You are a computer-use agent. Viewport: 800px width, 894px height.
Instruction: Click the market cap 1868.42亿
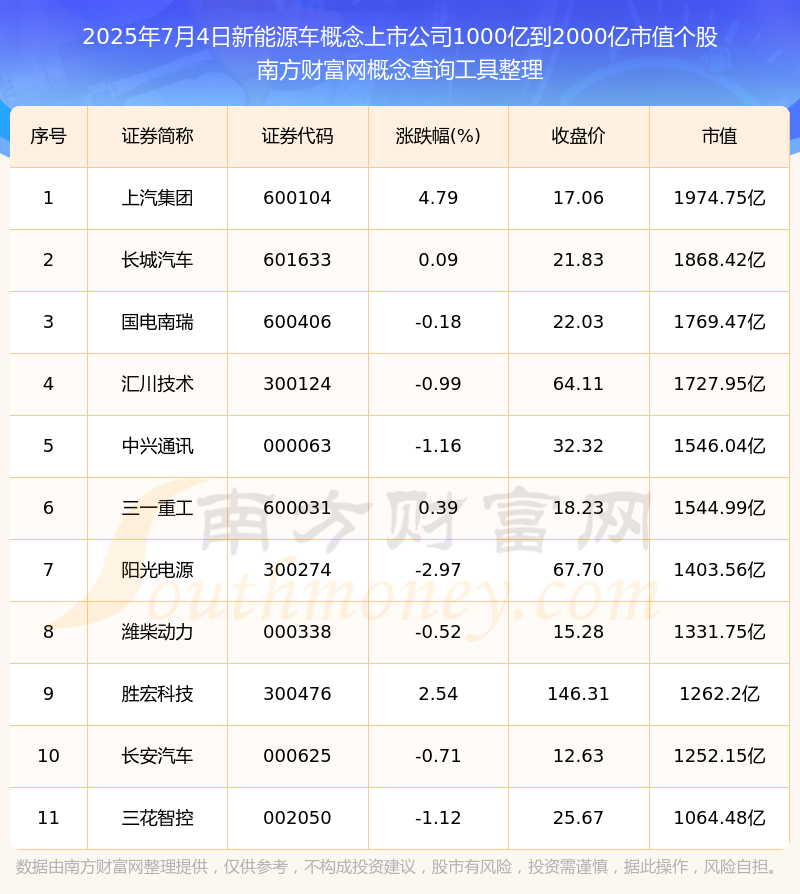(720, 260)
